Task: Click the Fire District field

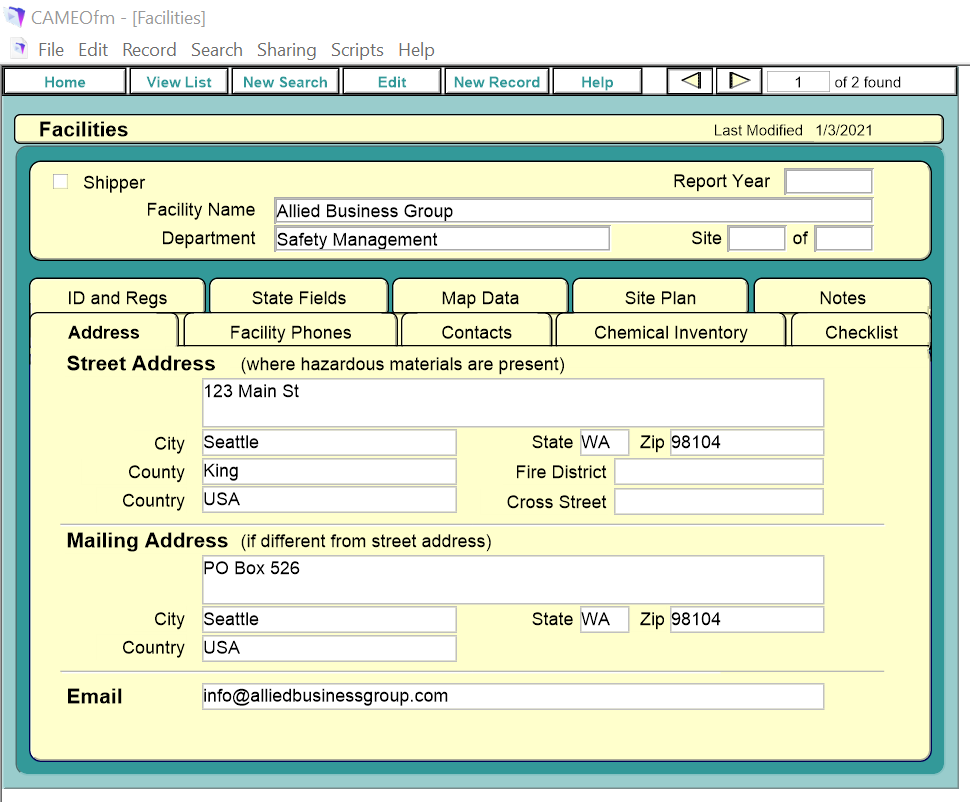Action: pos(719,472)
